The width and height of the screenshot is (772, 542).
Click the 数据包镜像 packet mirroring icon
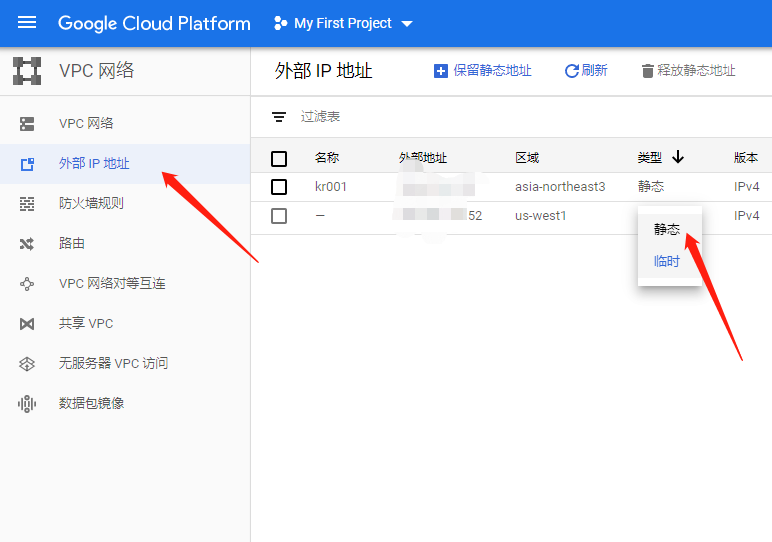click(27, 404)
